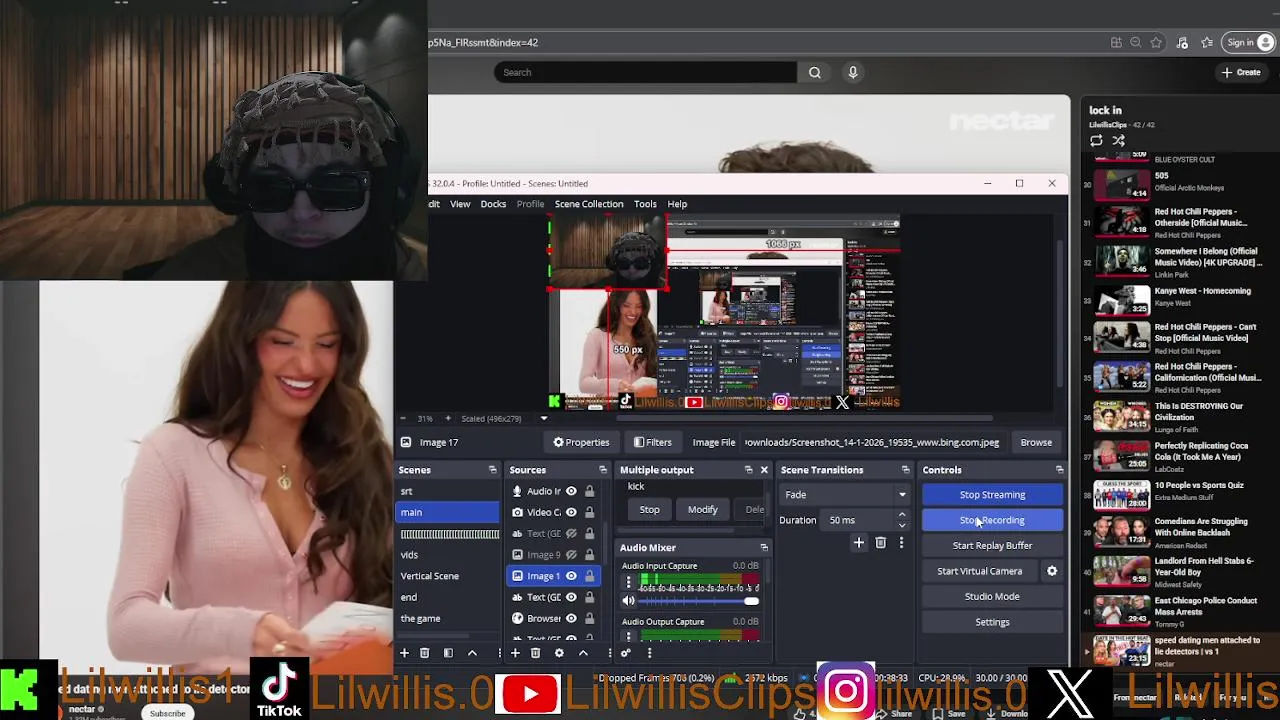Open OBS Settings button
This screenshot has height=720, width=1280.
992,622
